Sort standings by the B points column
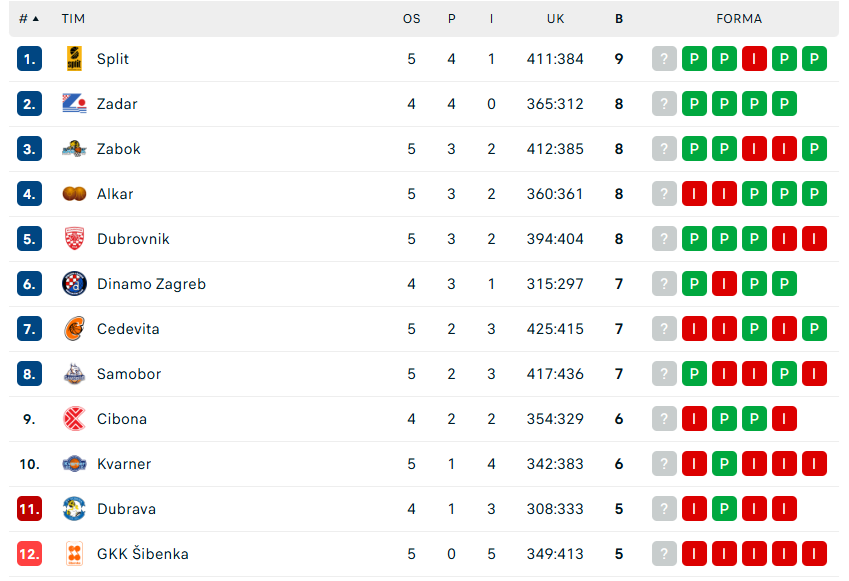Viewport: 849px width, 581px height. coord(619,19)
